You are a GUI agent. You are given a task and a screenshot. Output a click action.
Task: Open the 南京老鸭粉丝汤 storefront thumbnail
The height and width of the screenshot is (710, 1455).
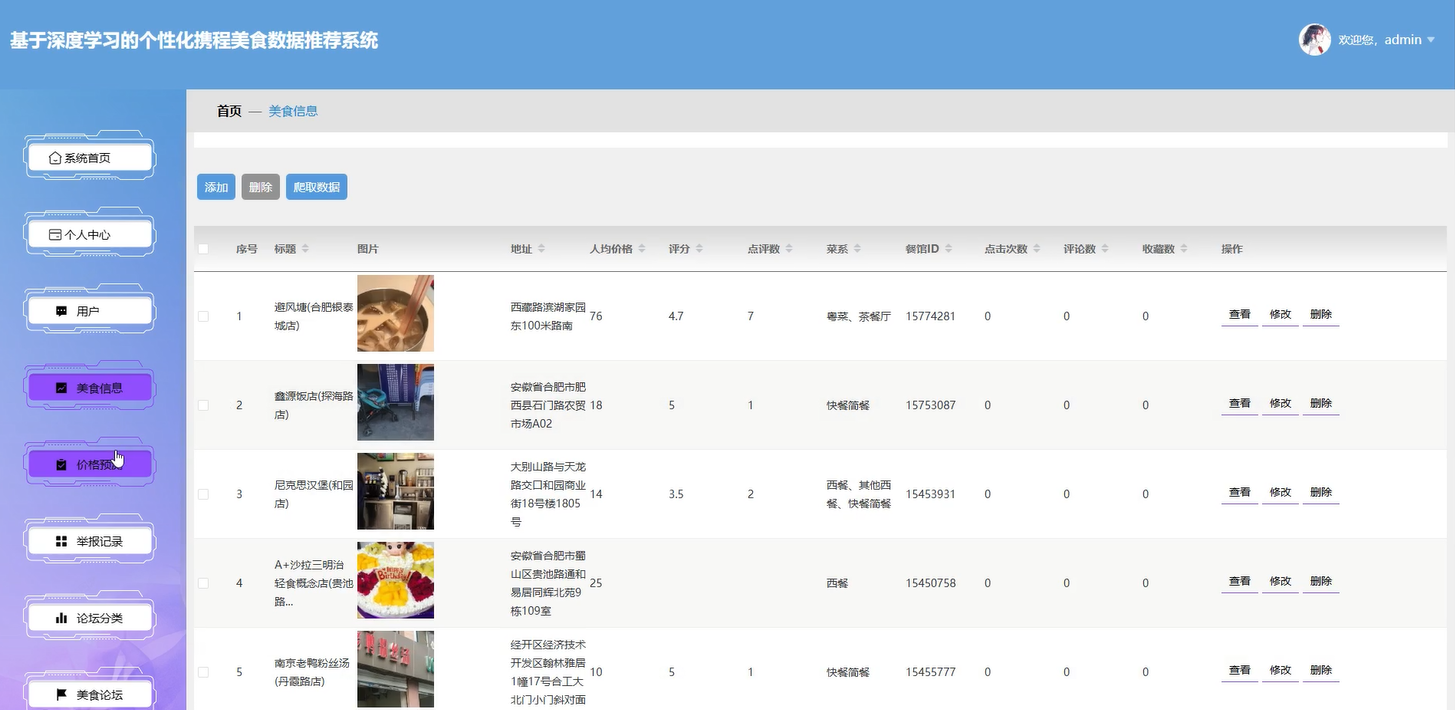coord(395,669)
